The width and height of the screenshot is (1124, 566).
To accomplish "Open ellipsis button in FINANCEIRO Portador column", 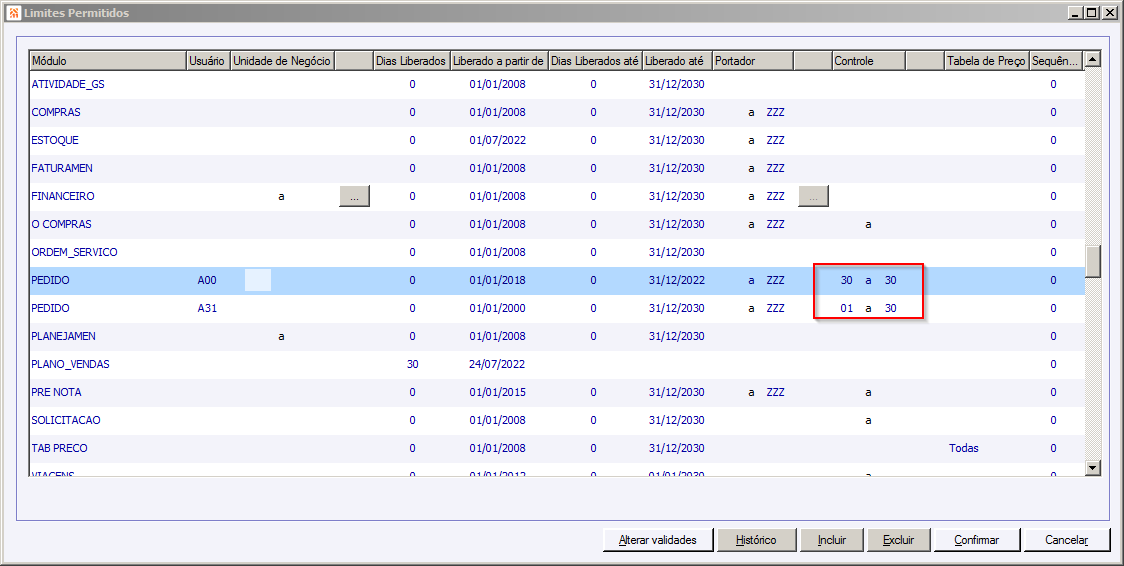I will pyautogui.click(x=813, y=196).
